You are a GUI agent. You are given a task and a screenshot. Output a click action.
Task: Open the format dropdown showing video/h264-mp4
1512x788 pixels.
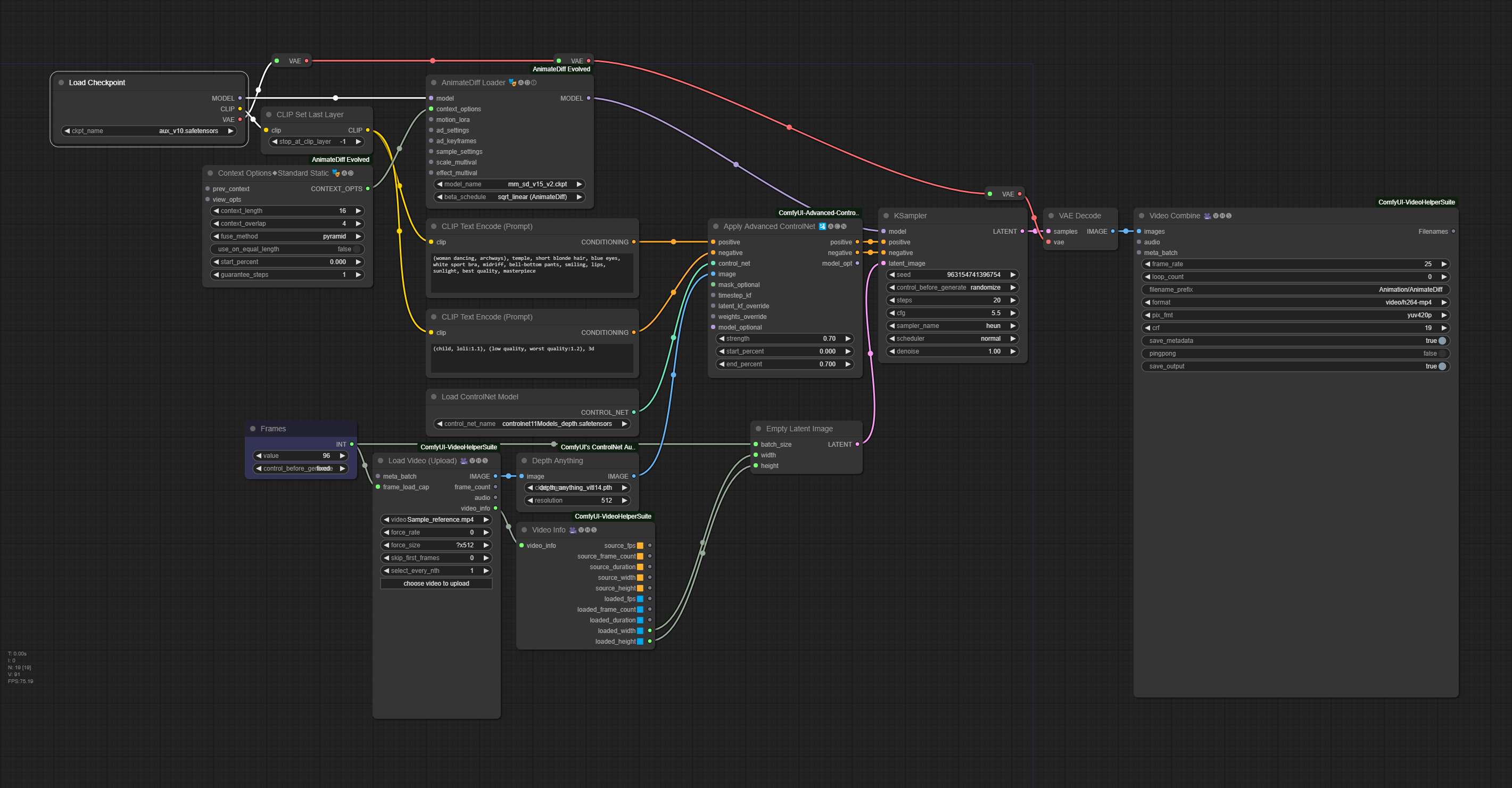[1295, 302]
